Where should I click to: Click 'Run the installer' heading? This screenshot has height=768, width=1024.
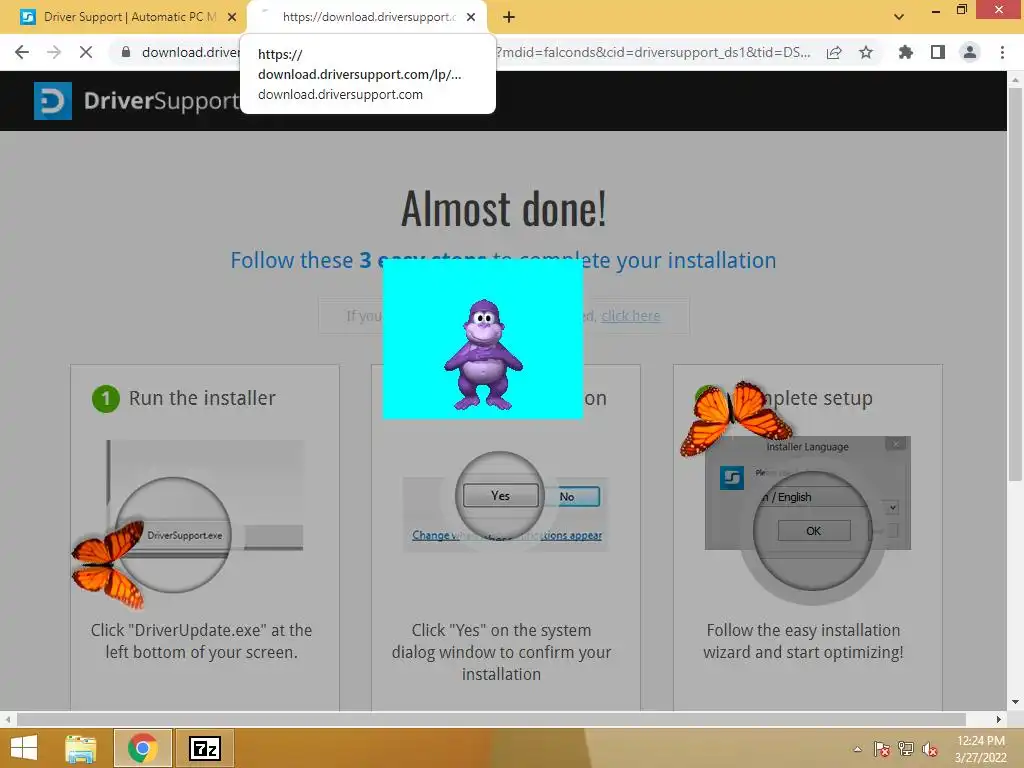click(202, 398)
